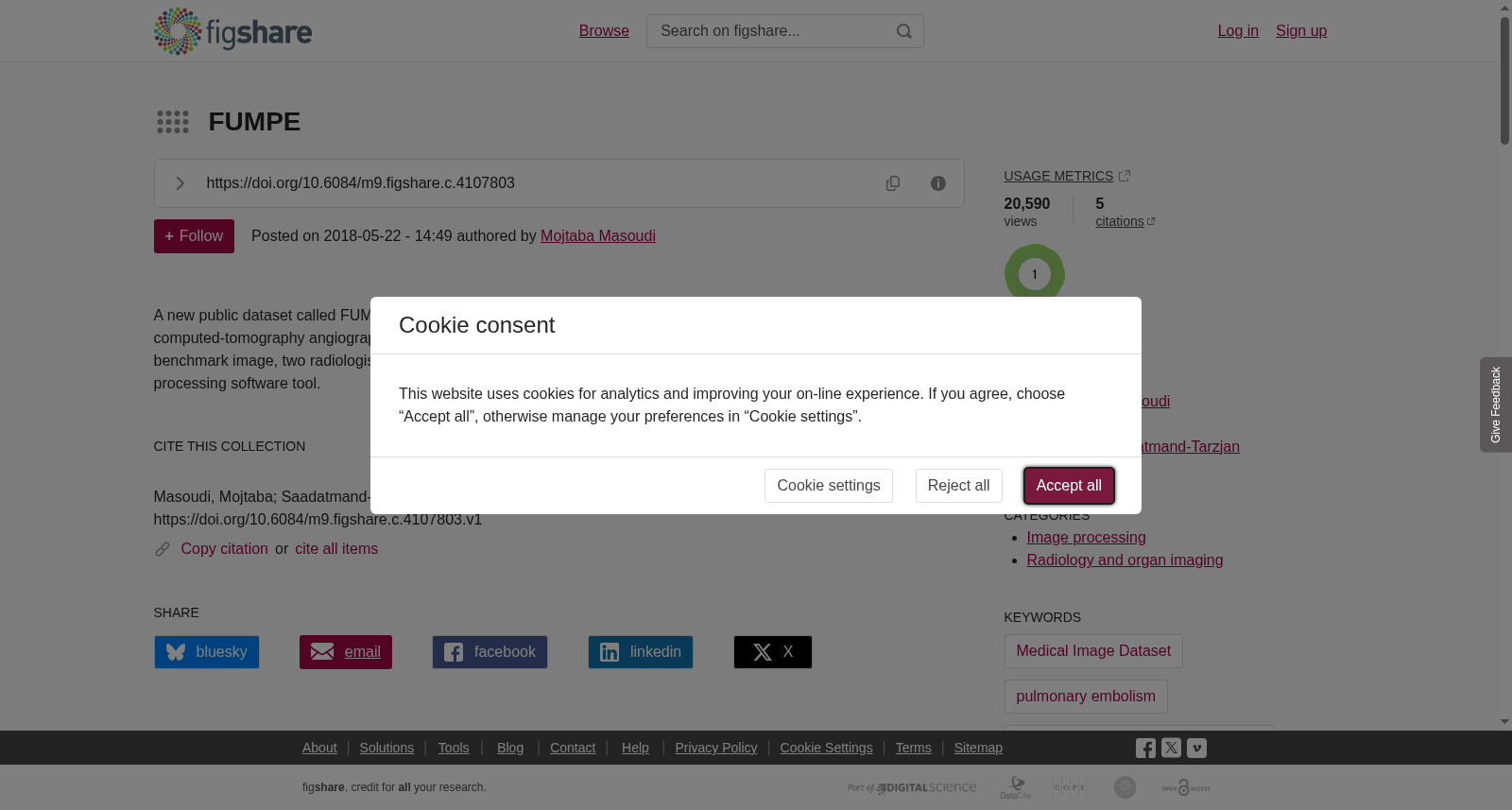Share on facebook
The width and height of the screenshot is (1512, 810).
[490, 652]
